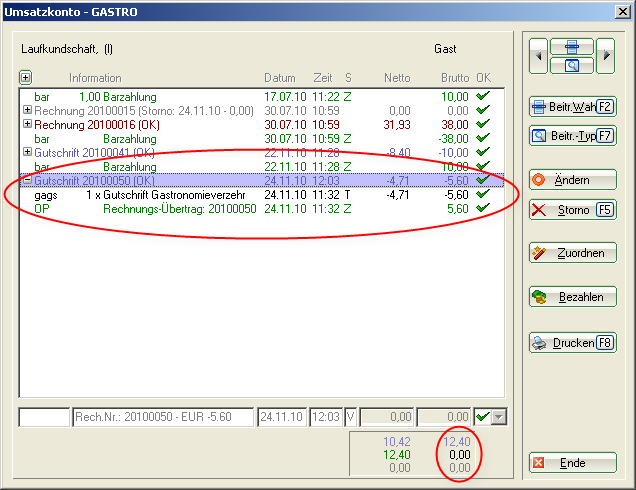
Task: Click the Brutto column header
Action: 455,77
